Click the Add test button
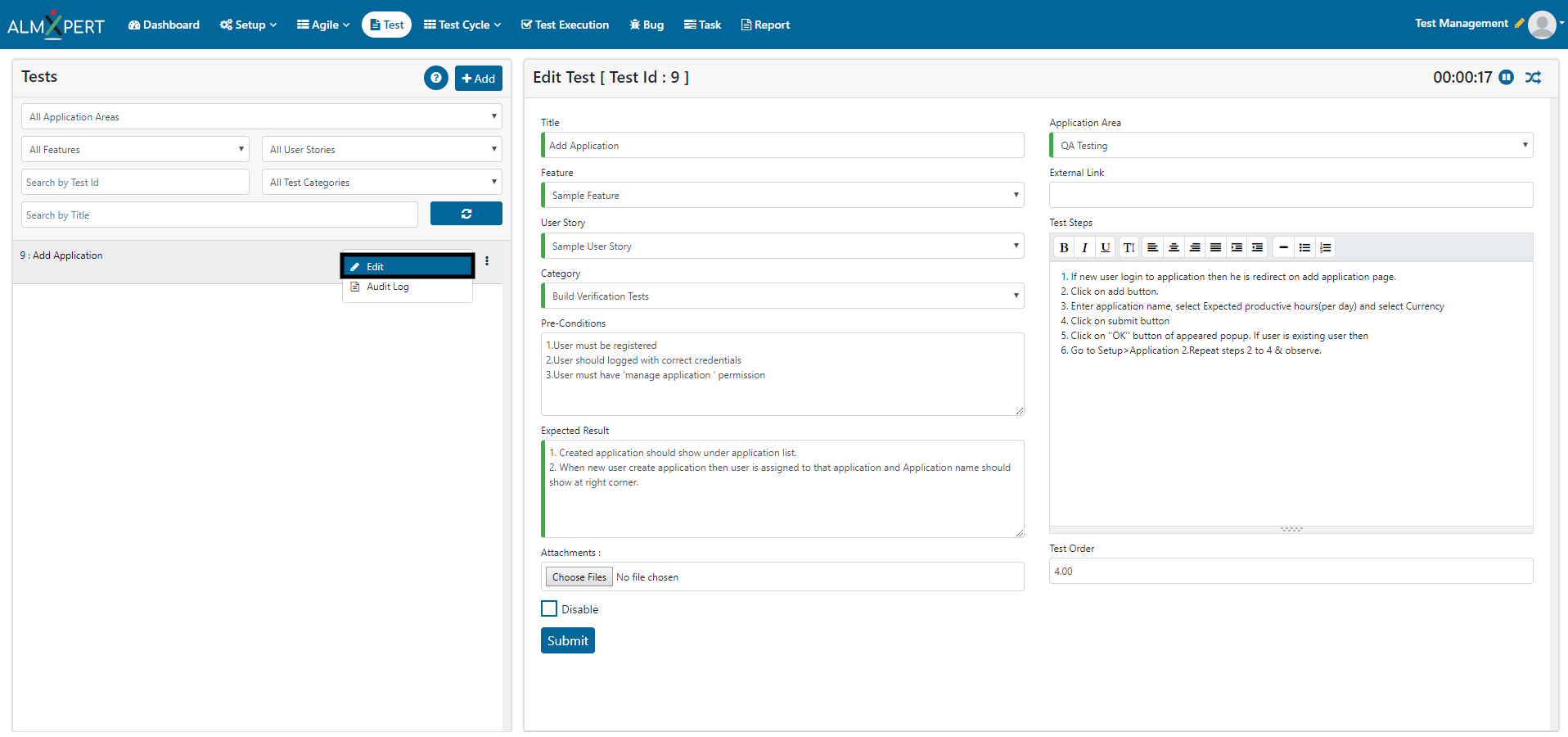1568x737 pixels. [x=478, y=79]
